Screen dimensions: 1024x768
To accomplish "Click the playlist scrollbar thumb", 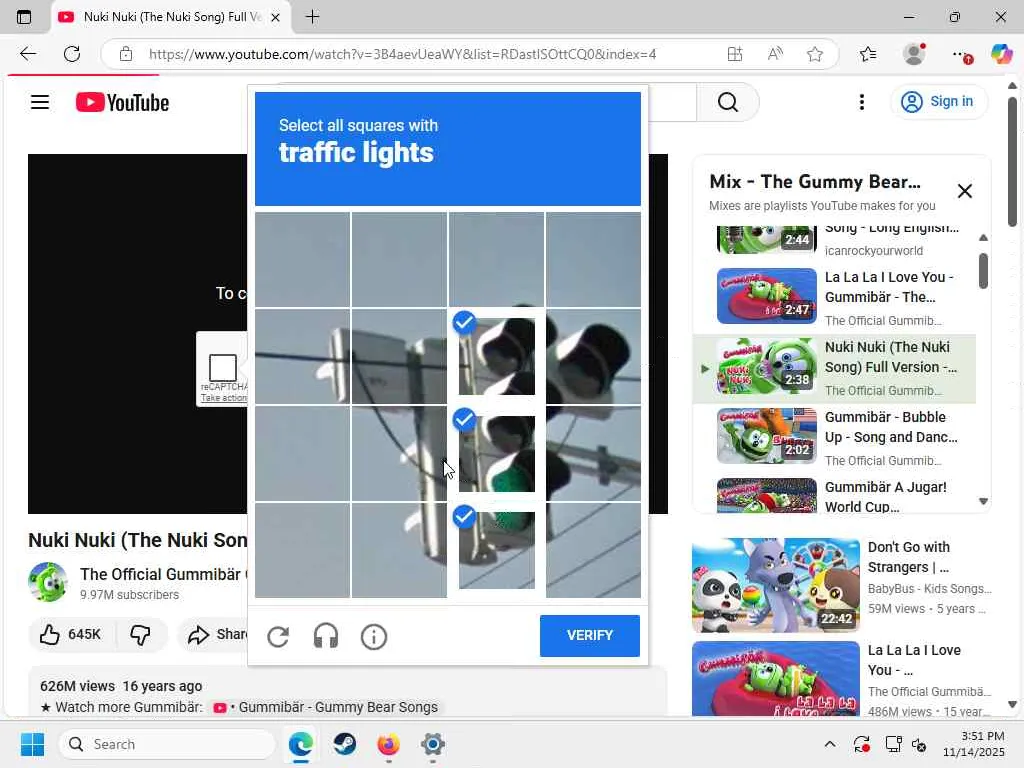I will [x=984, y=270].
